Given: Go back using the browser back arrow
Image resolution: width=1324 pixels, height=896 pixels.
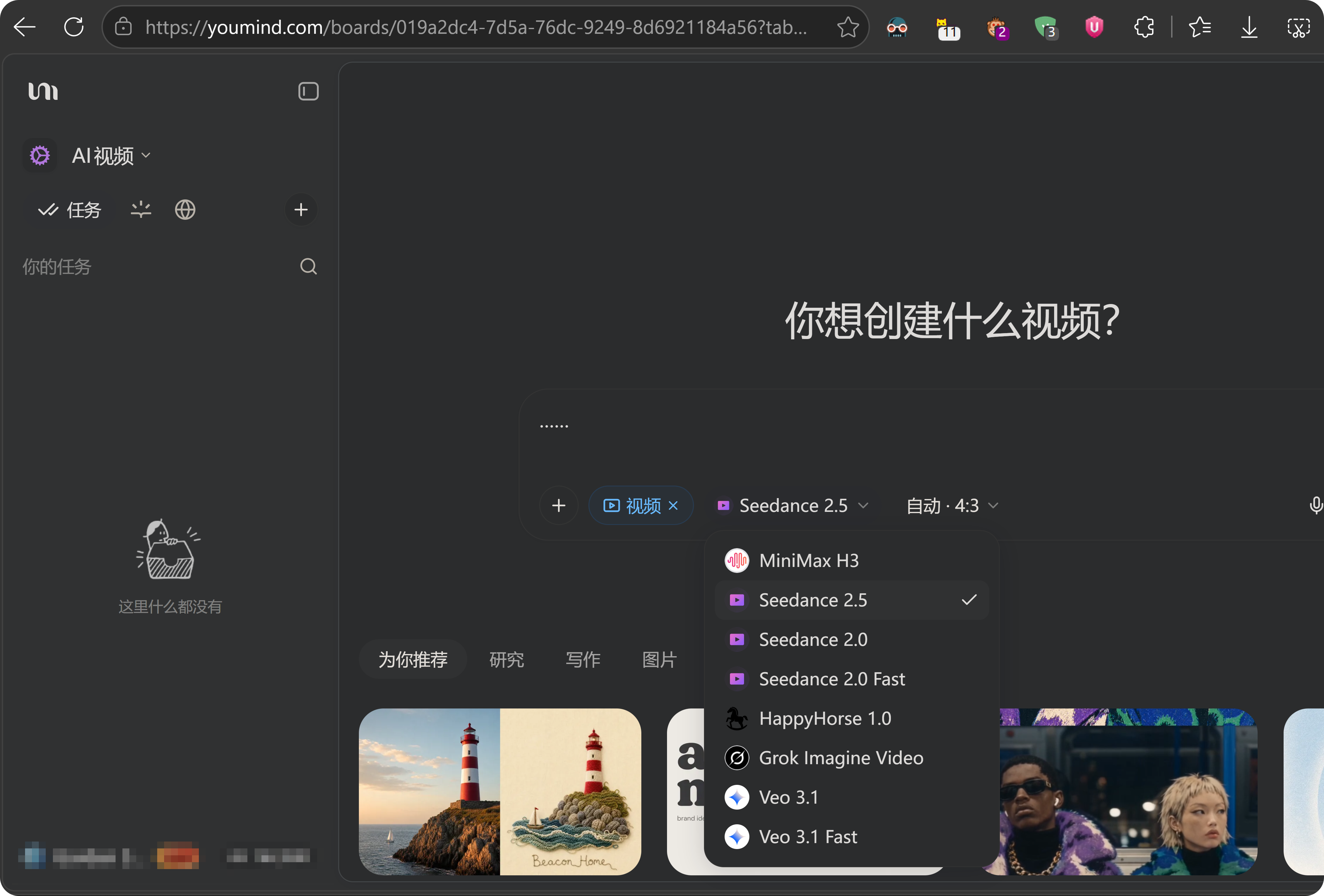Looking at the screenshot, I should (24, 27).
